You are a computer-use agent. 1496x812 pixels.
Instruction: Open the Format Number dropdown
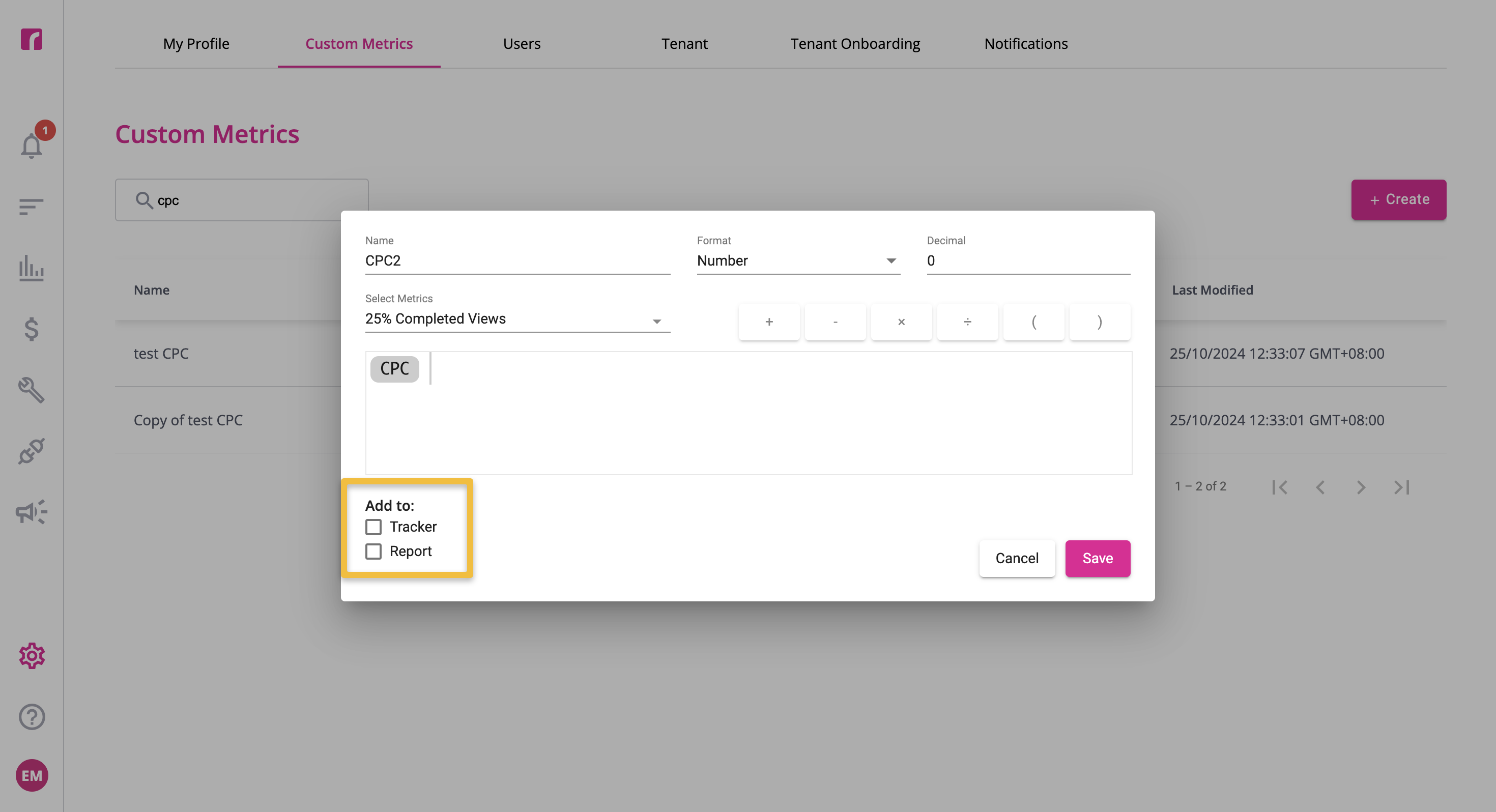(798, 261)
